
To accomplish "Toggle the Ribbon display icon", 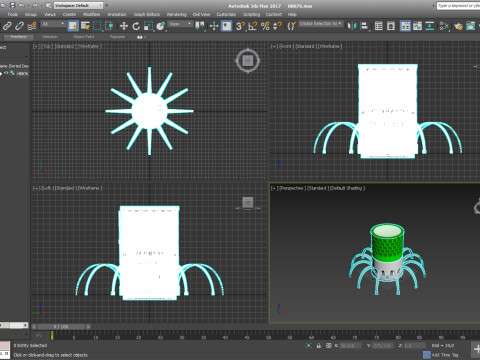I will point(405,26).
